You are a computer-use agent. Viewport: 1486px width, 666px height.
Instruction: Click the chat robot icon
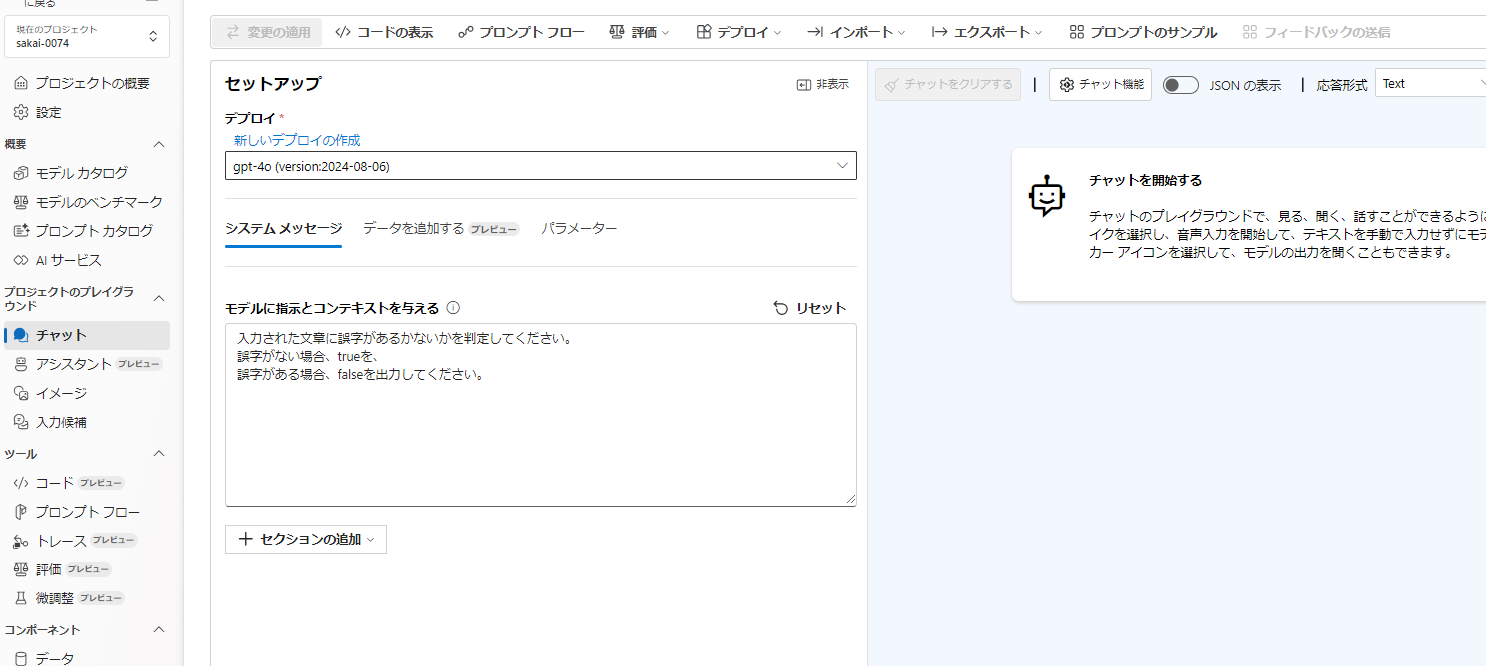pos(1046,196)
